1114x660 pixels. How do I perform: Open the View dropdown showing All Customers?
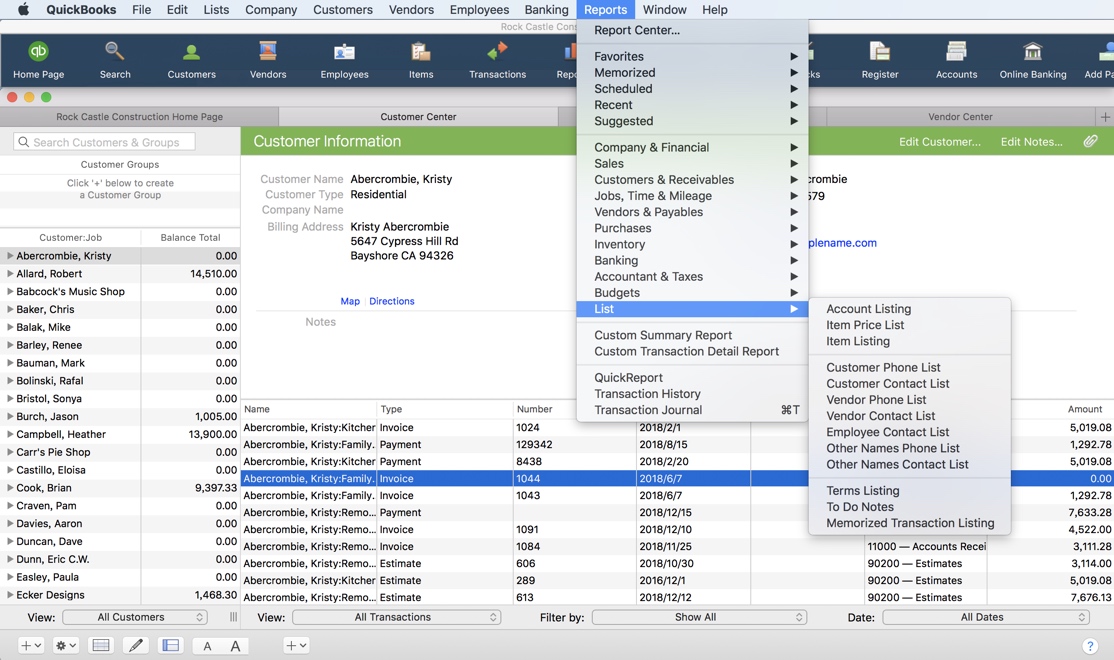click(135, 617)
